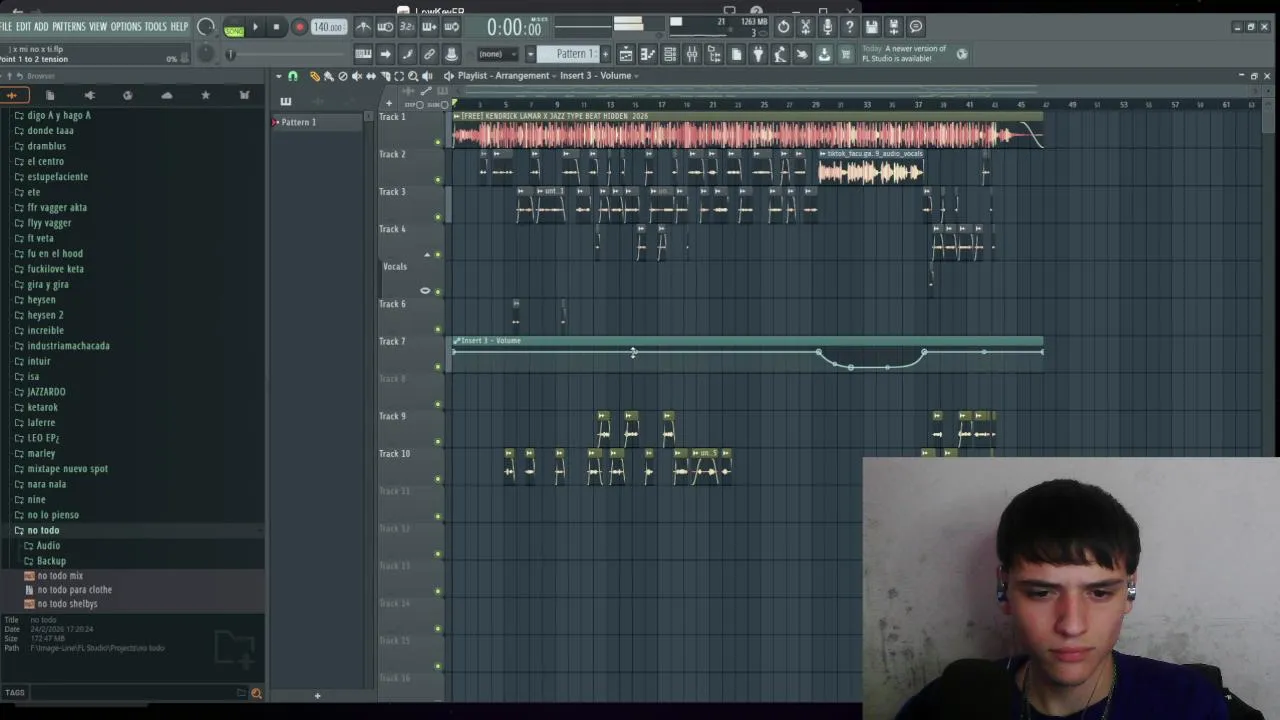Click the browser search magnifier icon
The width and height of the screenshot is (1280, 720).
(x=256, y=693)
